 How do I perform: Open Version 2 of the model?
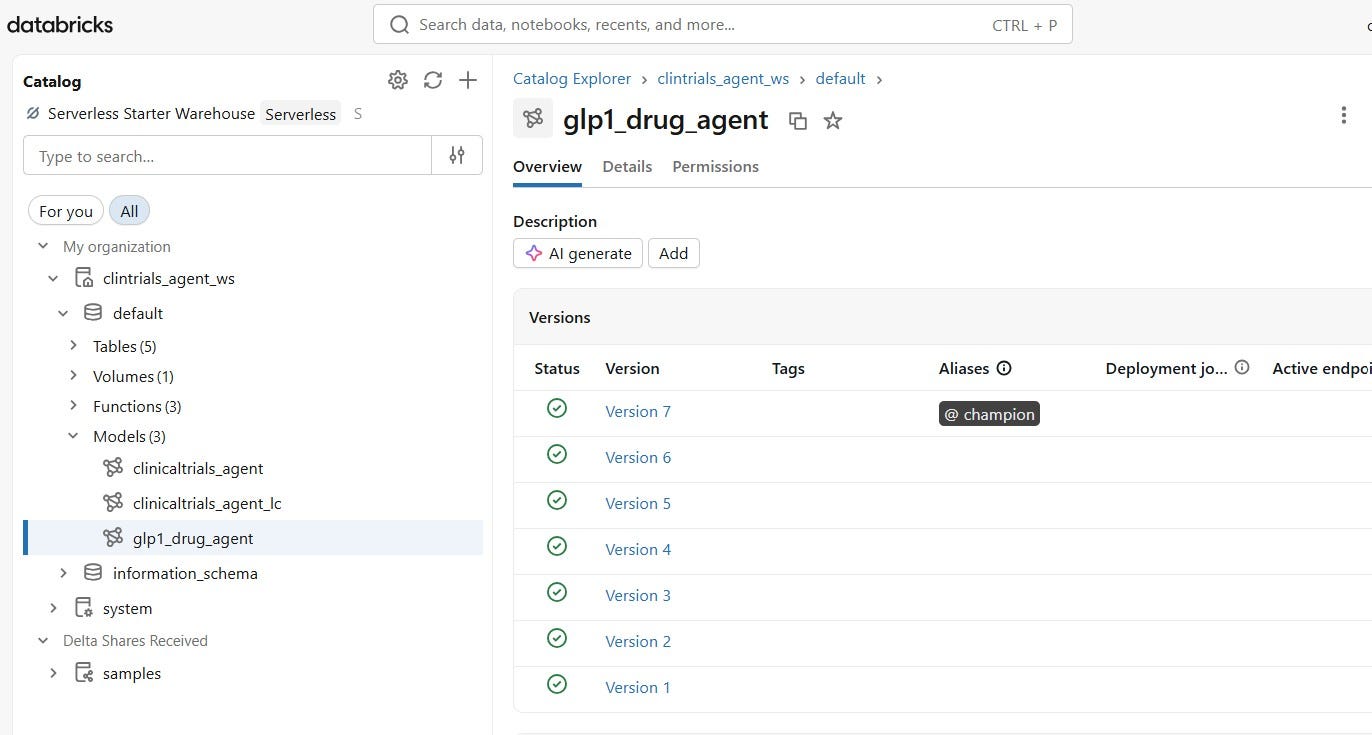[638, 641]
